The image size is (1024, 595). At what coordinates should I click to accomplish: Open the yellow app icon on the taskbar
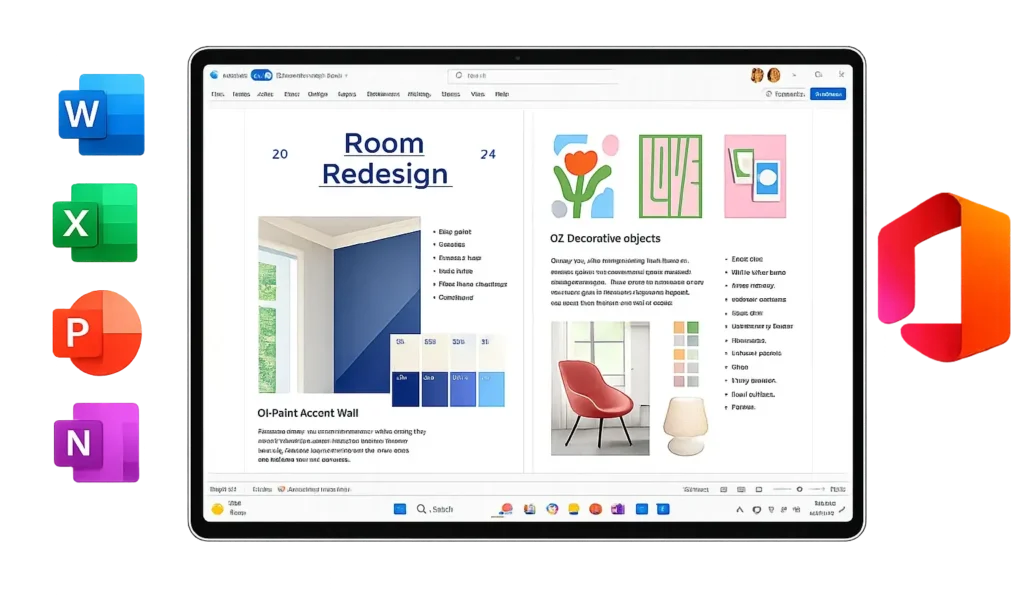573,509
